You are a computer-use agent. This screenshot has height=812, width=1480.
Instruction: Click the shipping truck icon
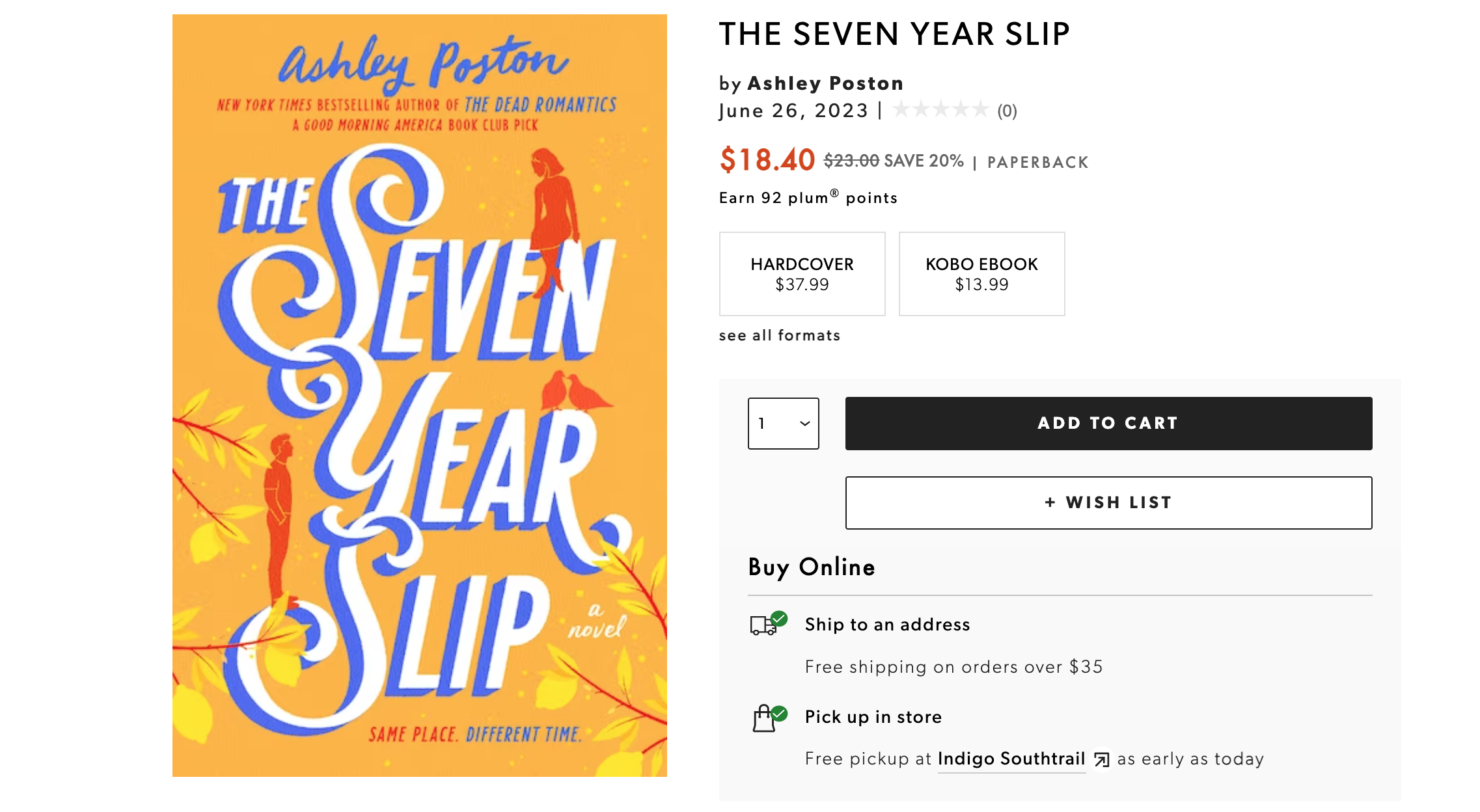tap(762, 626)
